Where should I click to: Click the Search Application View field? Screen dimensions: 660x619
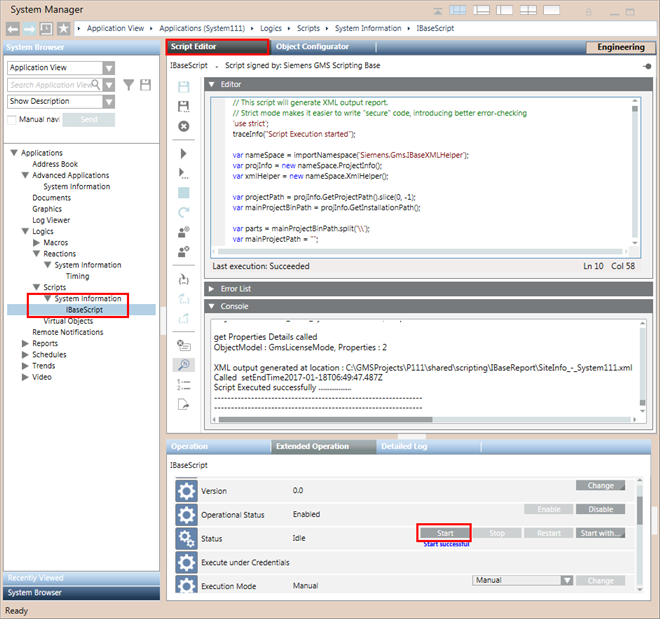click(54, 85)
